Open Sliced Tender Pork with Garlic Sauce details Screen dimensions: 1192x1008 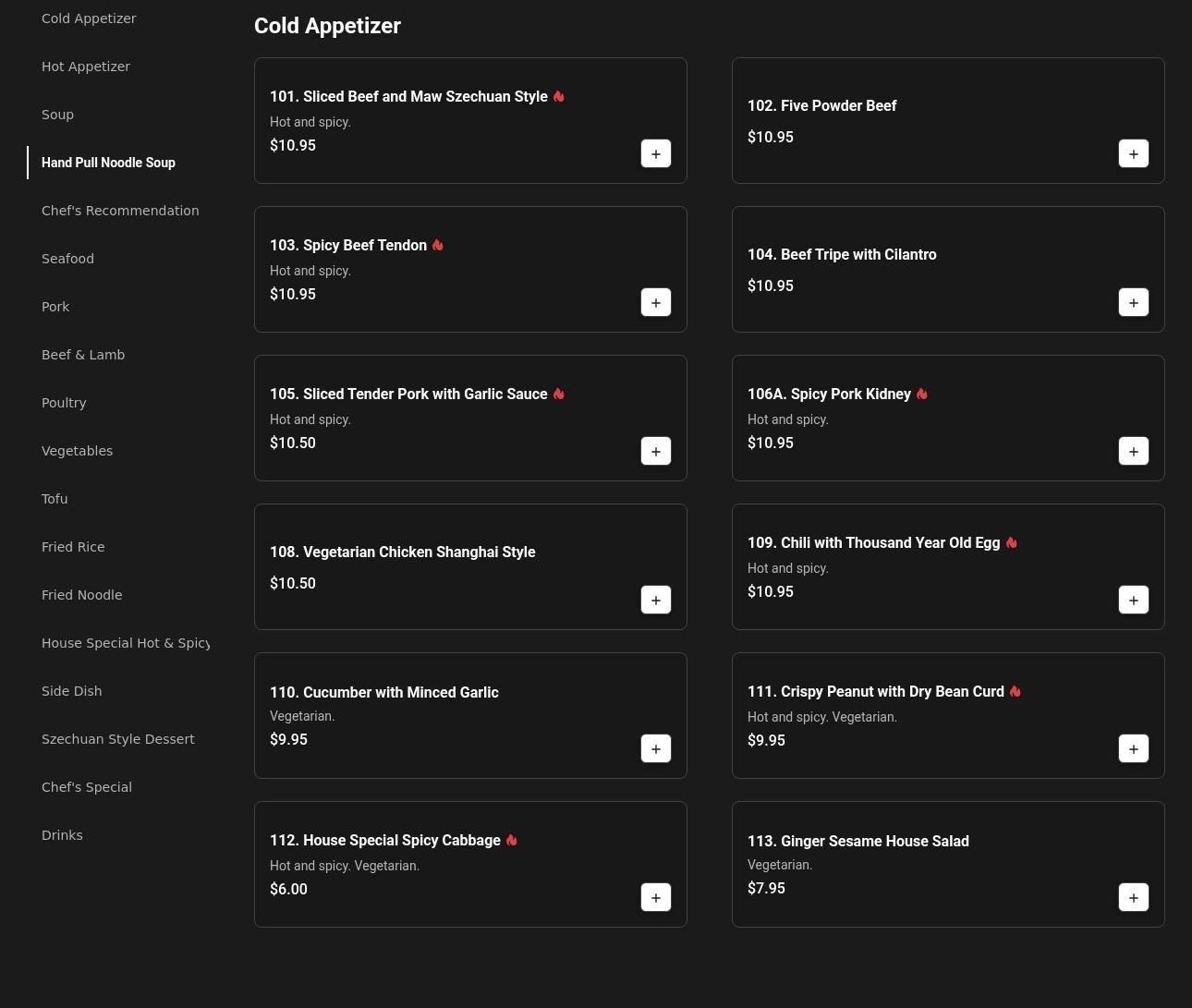tap(408, 395)
